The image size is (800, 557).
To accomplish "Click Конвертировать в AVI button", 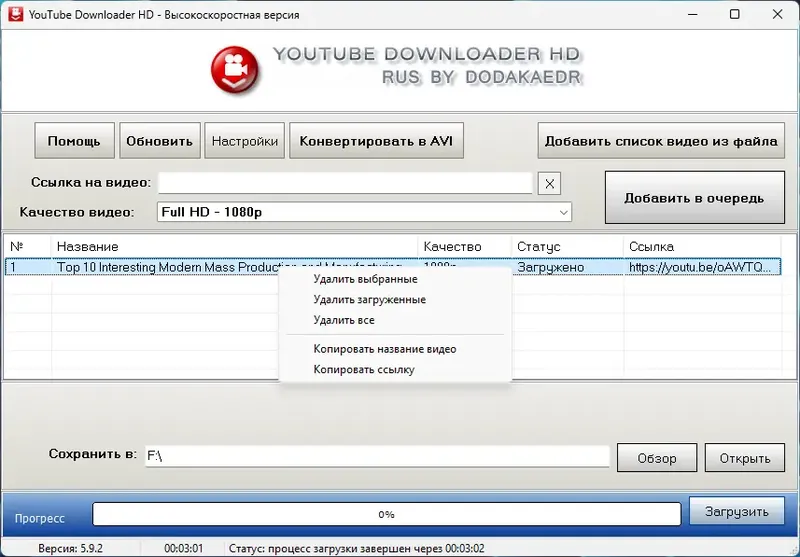I will coord(377,141).
